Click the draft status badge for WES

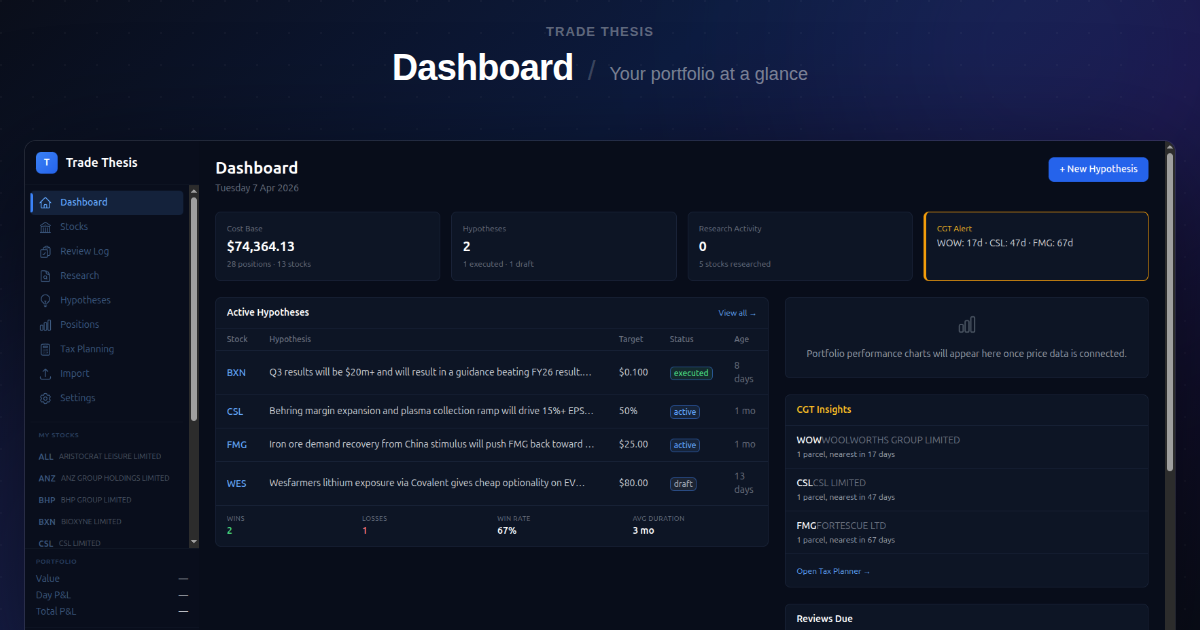point(683,484)
